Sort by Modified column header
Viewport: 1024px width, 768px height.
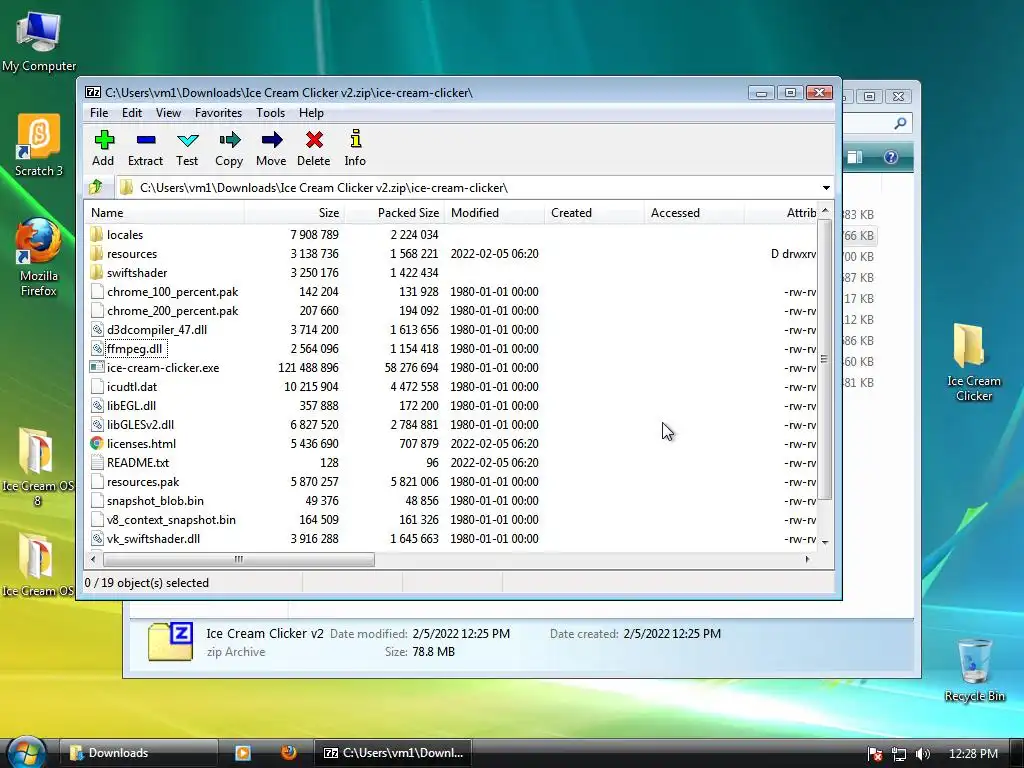[x=494, y=213]
